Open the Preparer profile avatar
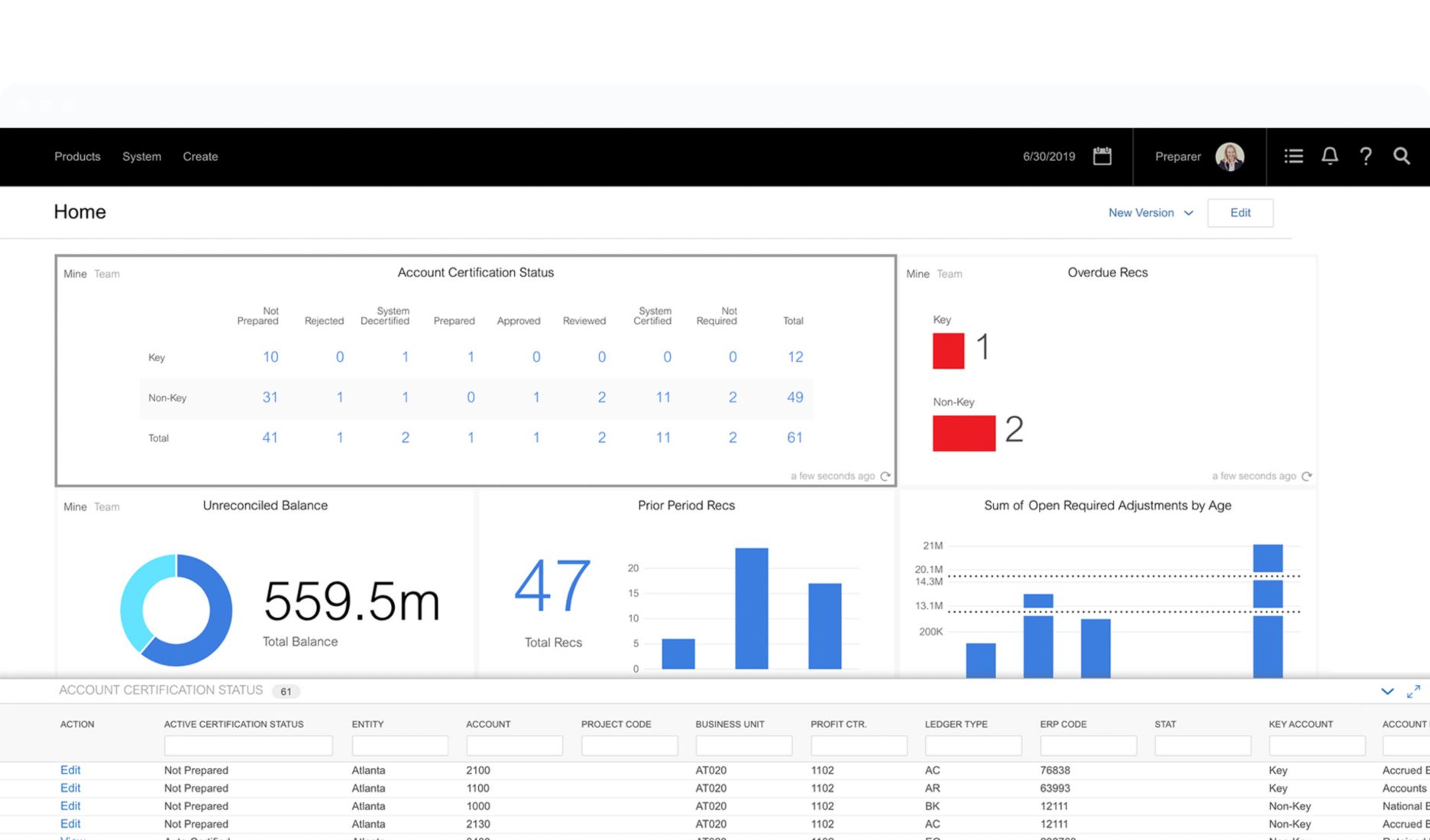The height and width of the screenshot is (840, 1430). pyautogui.click(x=1230, y=157)
